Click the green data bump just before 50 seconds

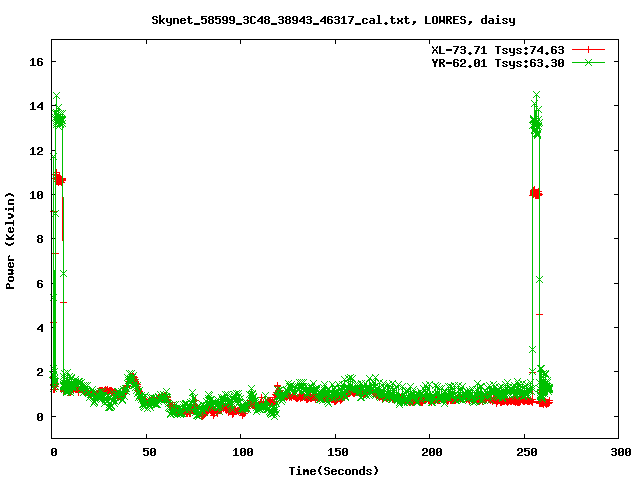(132, 377)
